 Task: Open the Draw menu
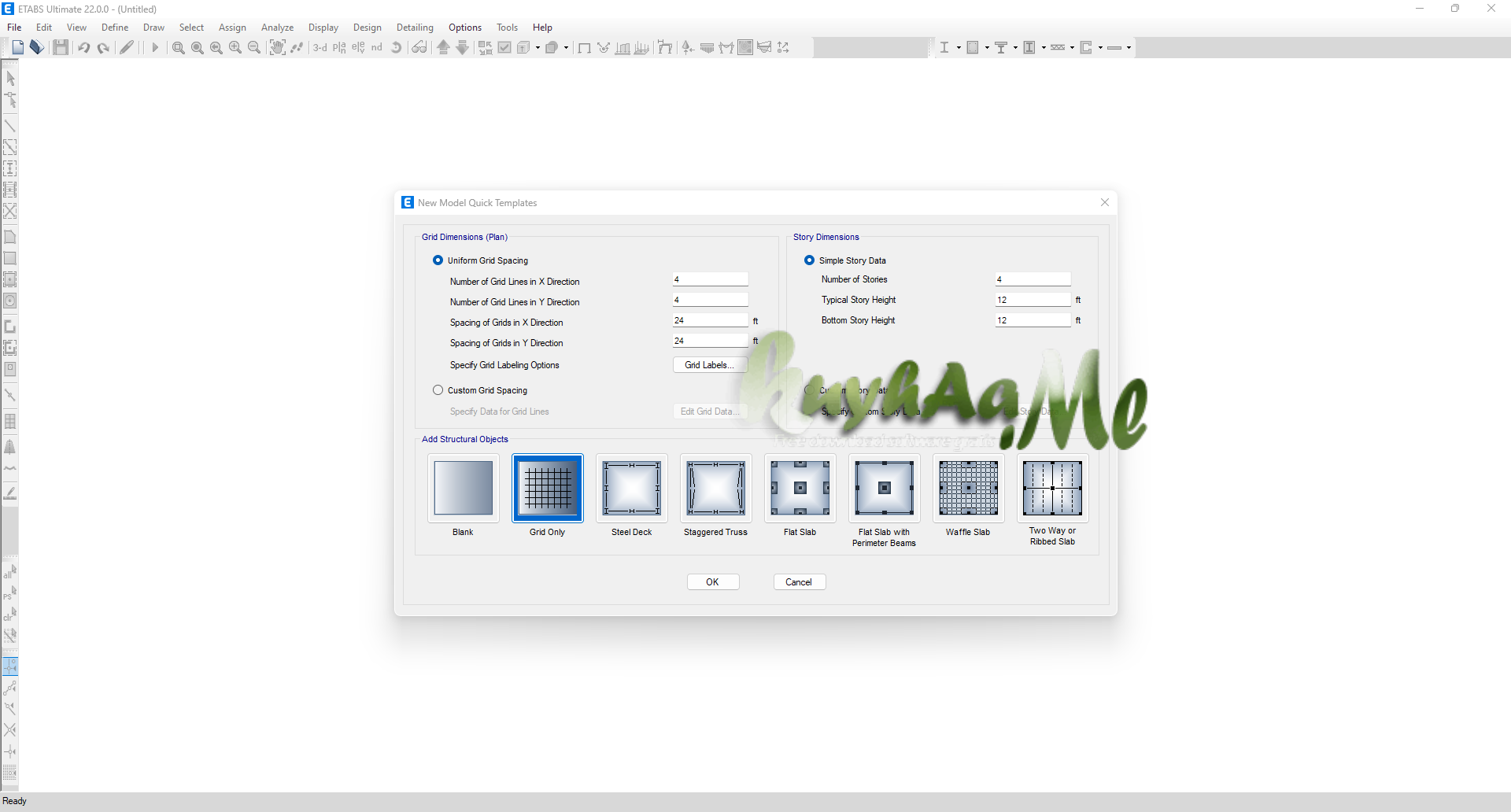pyautogui.click(x=153, y=28)
